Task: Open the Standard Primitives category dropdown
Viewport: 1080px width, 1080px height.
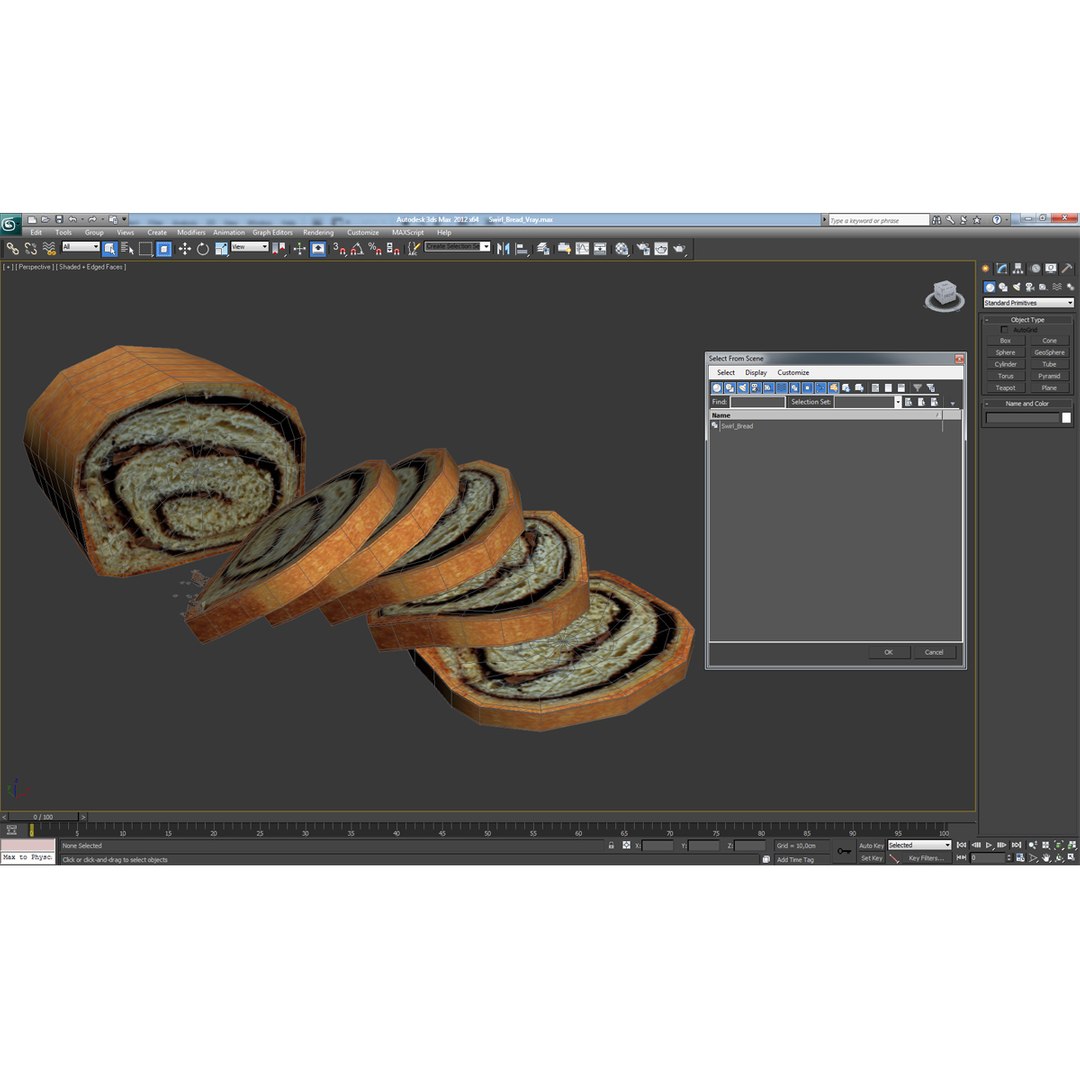Action: (1028, 303)
